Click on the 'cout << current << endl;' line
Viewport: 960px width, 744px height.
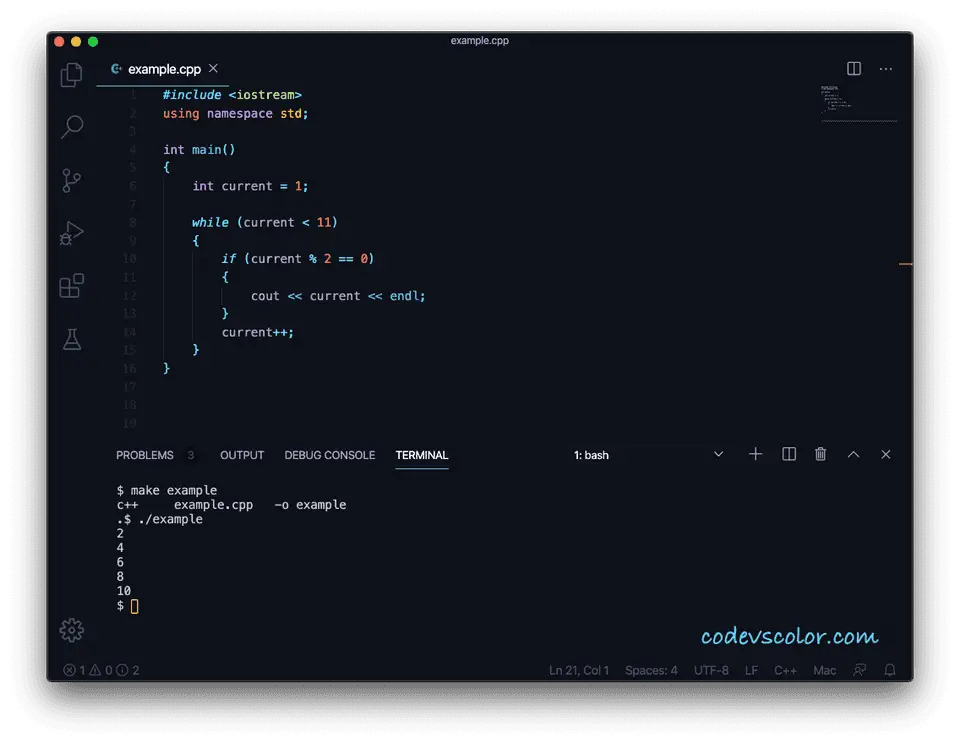pyautogui.click(x=338, y=296)
